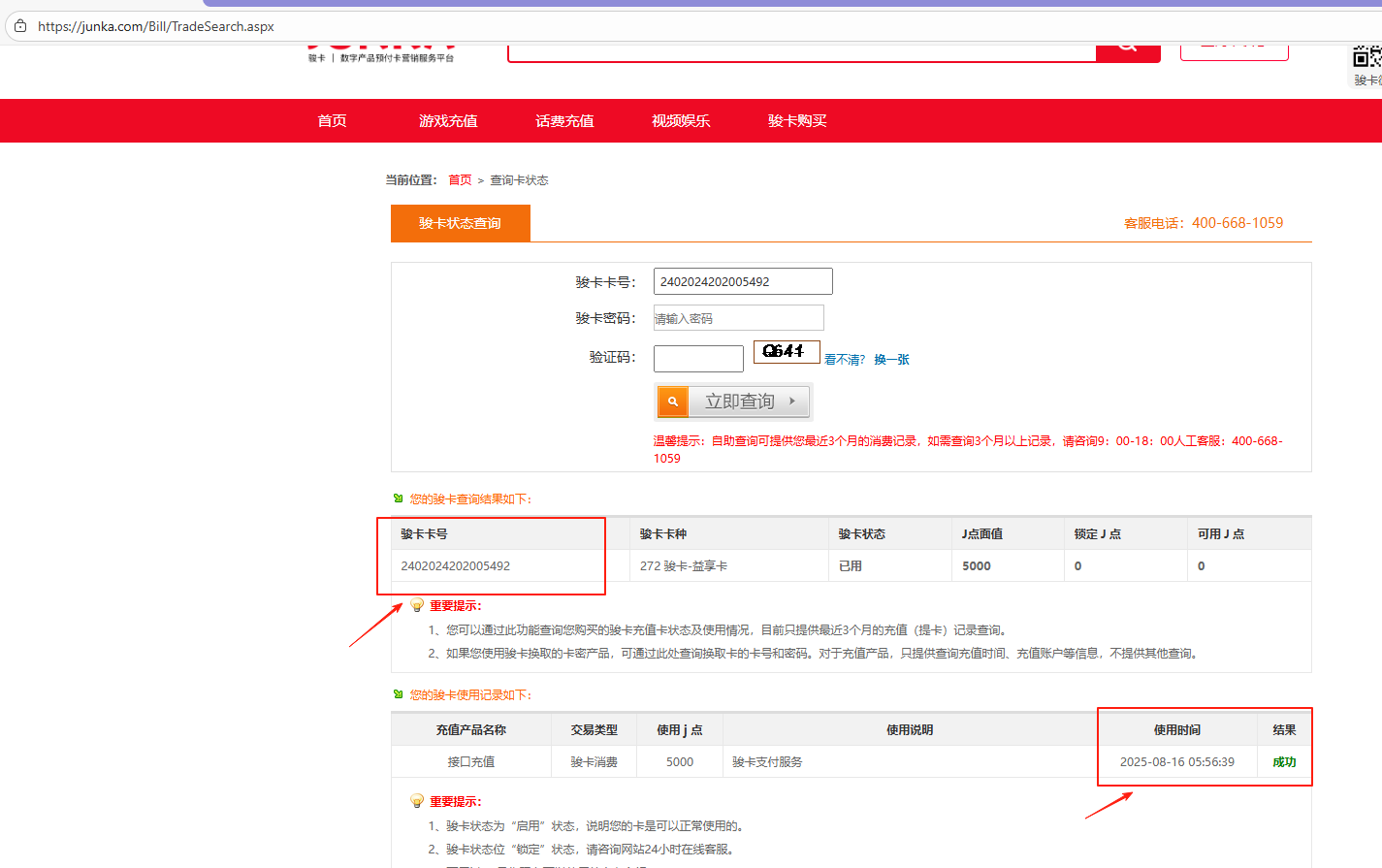Open the 游戏充值 navigation item
This screenshot has width=1382, height=868.
(448, 120)
